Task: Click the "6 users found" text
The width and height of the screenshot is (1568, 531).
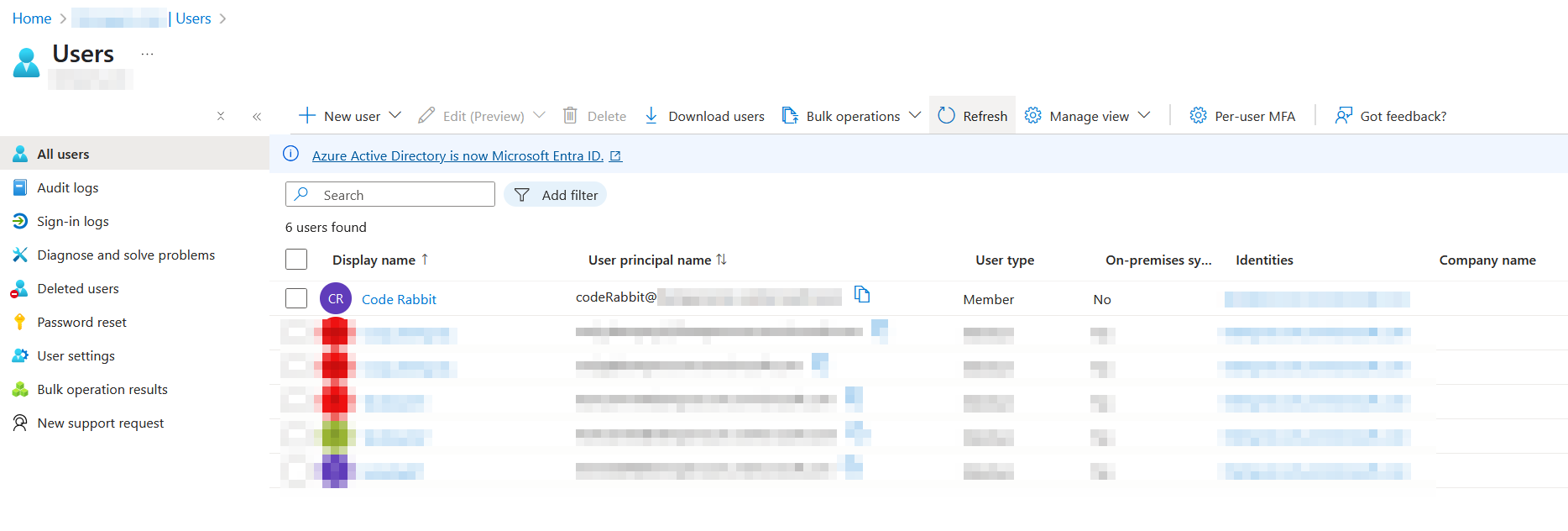Action: (326, 227)
